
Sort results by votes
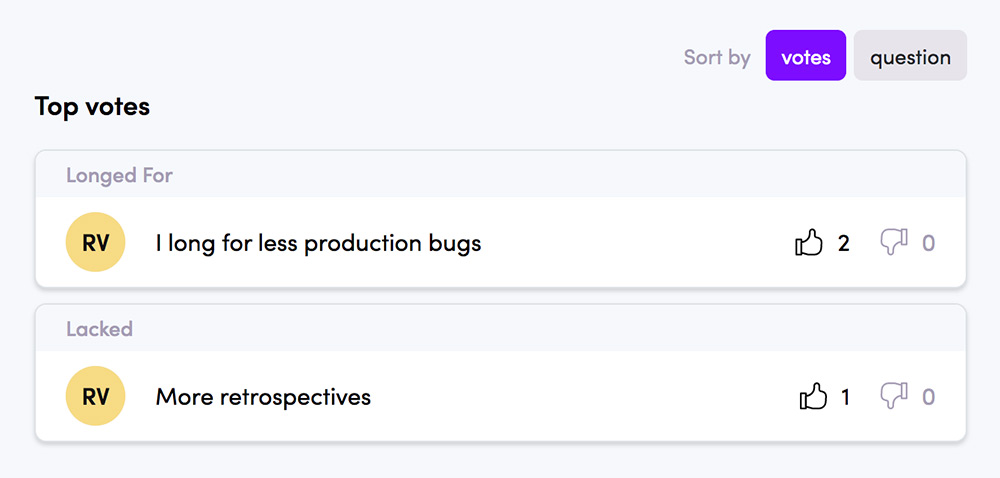(805, 55)
